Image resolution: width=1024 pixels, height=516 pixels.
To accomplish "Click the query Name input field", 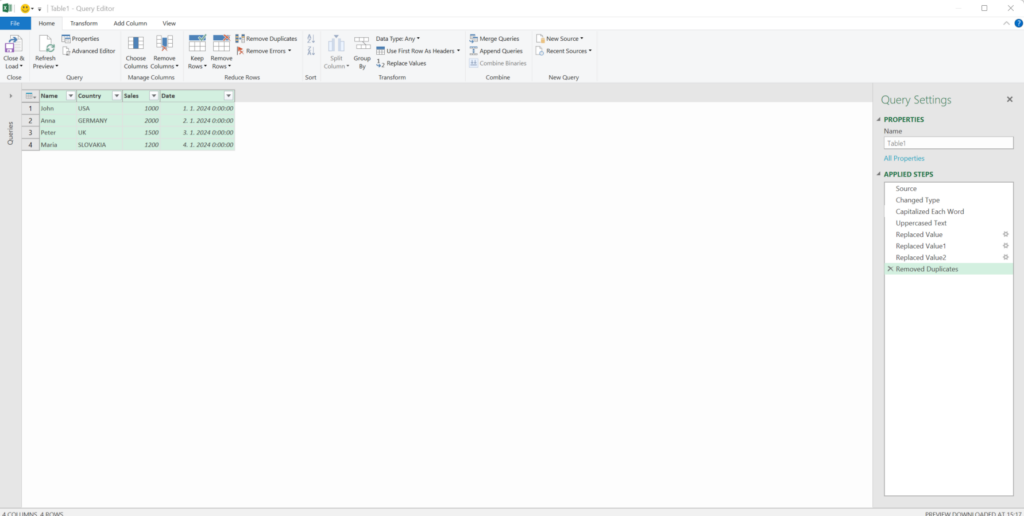I will pos(948,143).
